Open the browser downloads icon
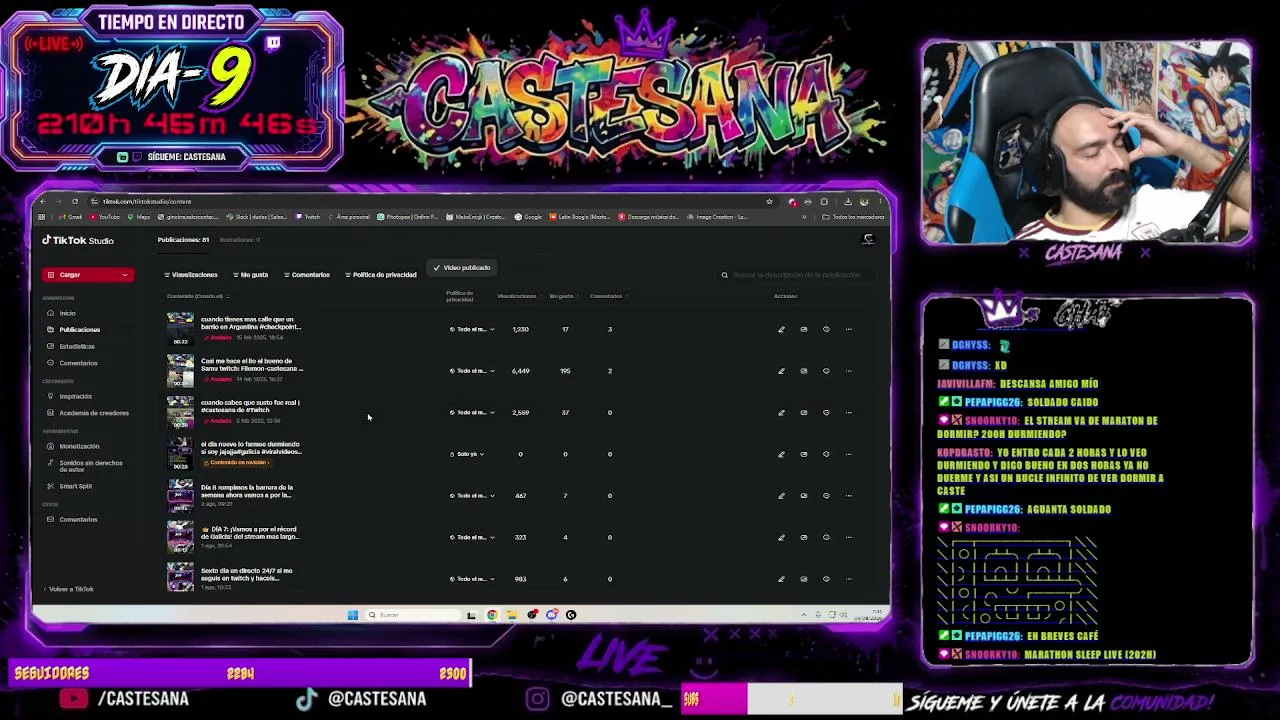This screenshot has width=1280, height=720. [848, 201]
